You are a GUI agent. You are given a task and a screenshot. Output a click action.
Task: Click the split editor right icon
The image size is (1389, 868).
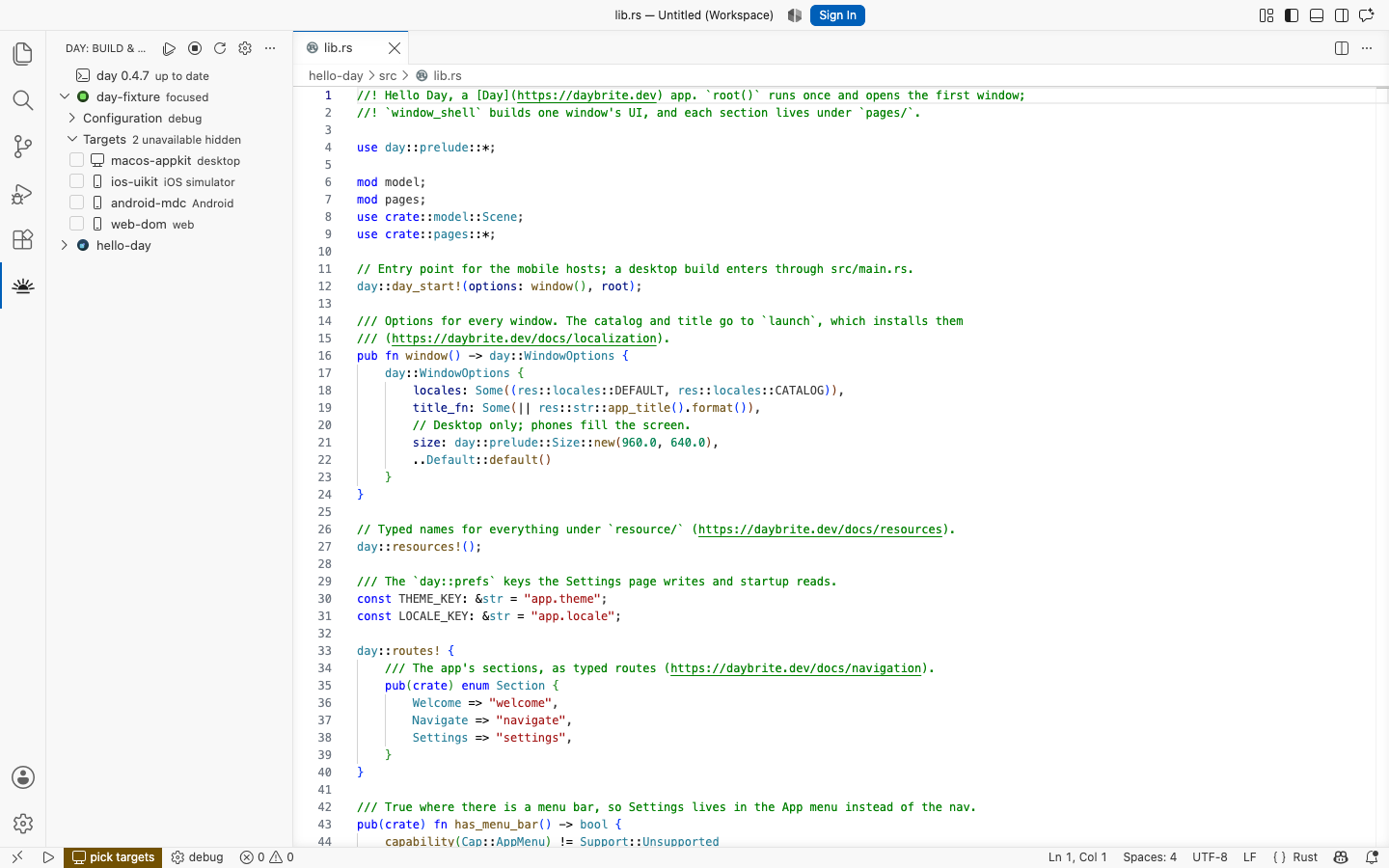point(1342,48)
